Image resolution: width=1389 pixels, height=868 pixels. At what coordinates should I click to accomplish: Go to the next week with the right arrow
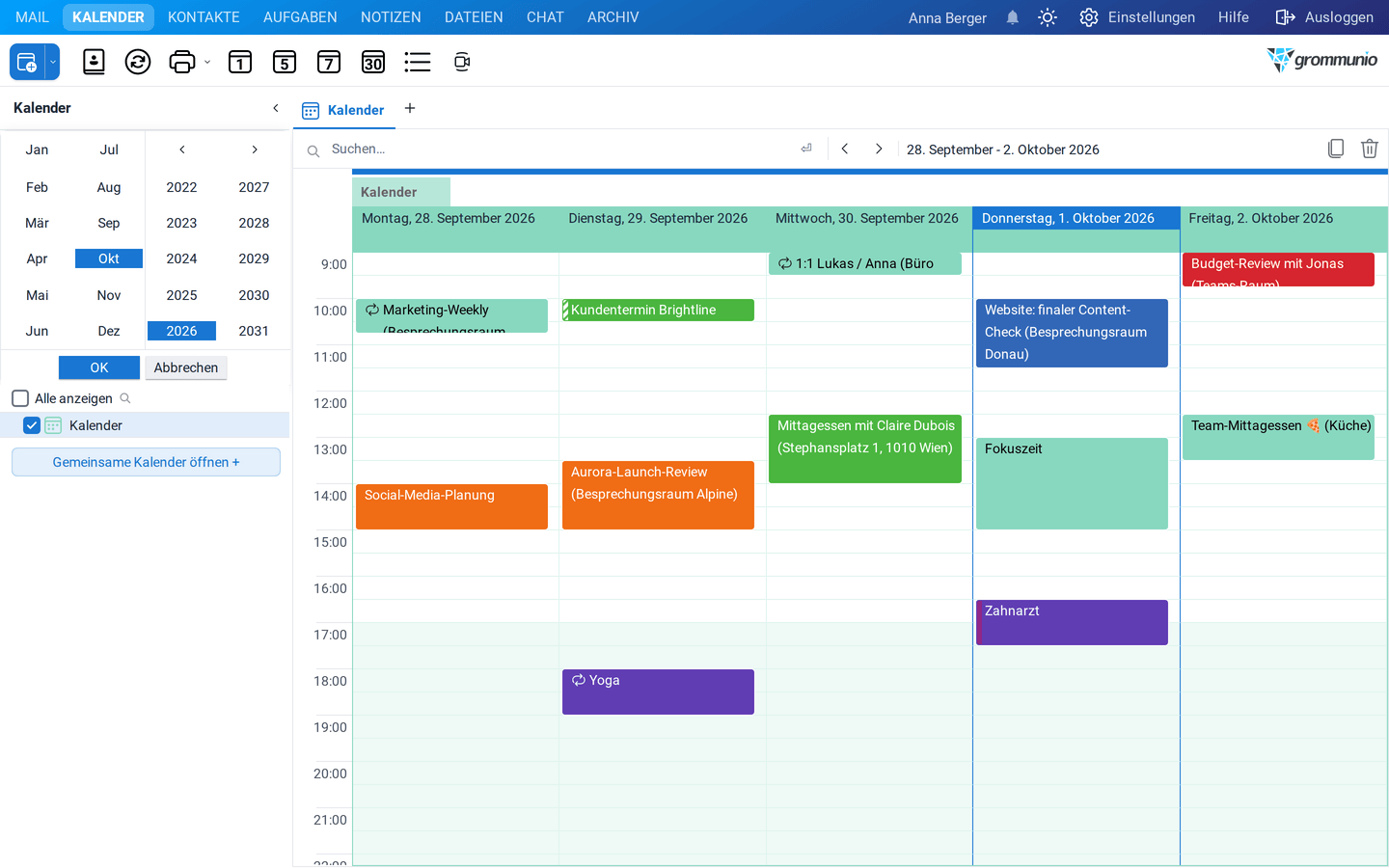[879, 149]
